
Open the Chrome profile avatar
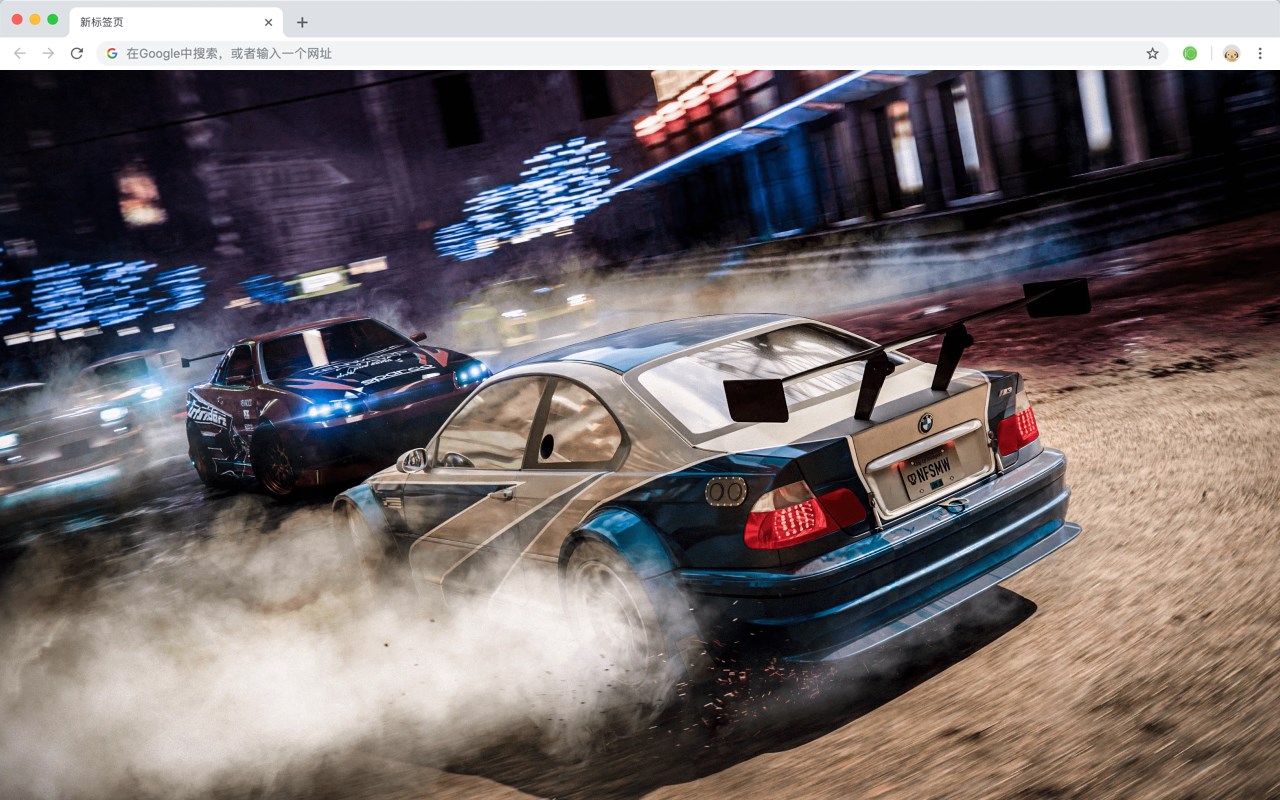[x=1231, y=53]
